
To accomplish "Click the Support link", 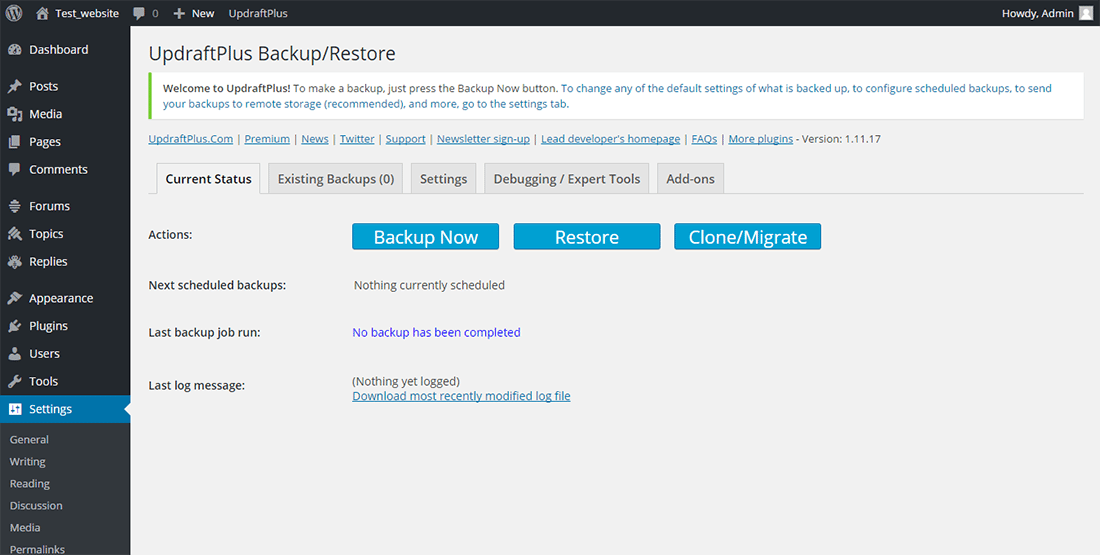I will click(x=405, y=139).
